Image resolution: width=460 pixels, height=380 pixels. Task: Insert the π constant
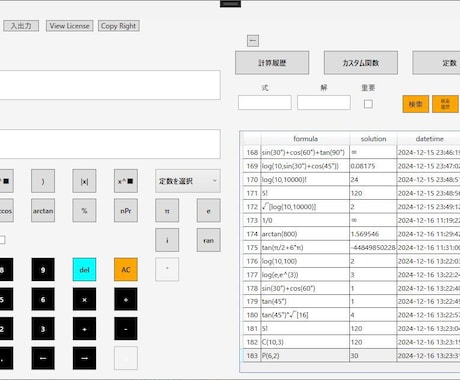point(167,211)
